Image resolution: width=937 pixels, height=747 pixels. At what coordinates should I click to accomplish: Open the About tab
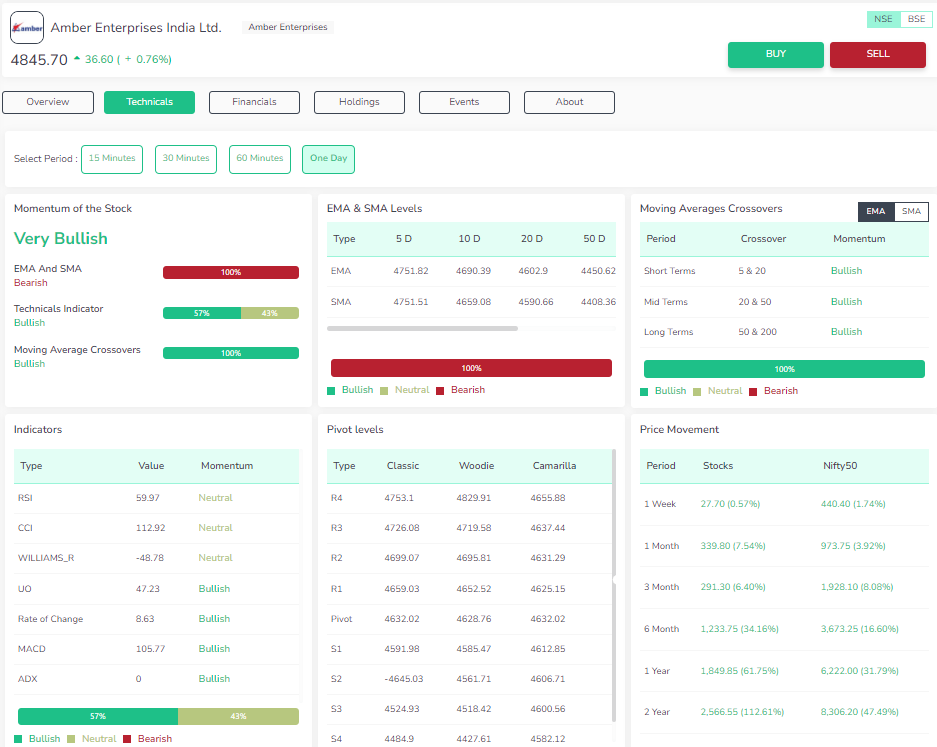[x=569, y=102]
